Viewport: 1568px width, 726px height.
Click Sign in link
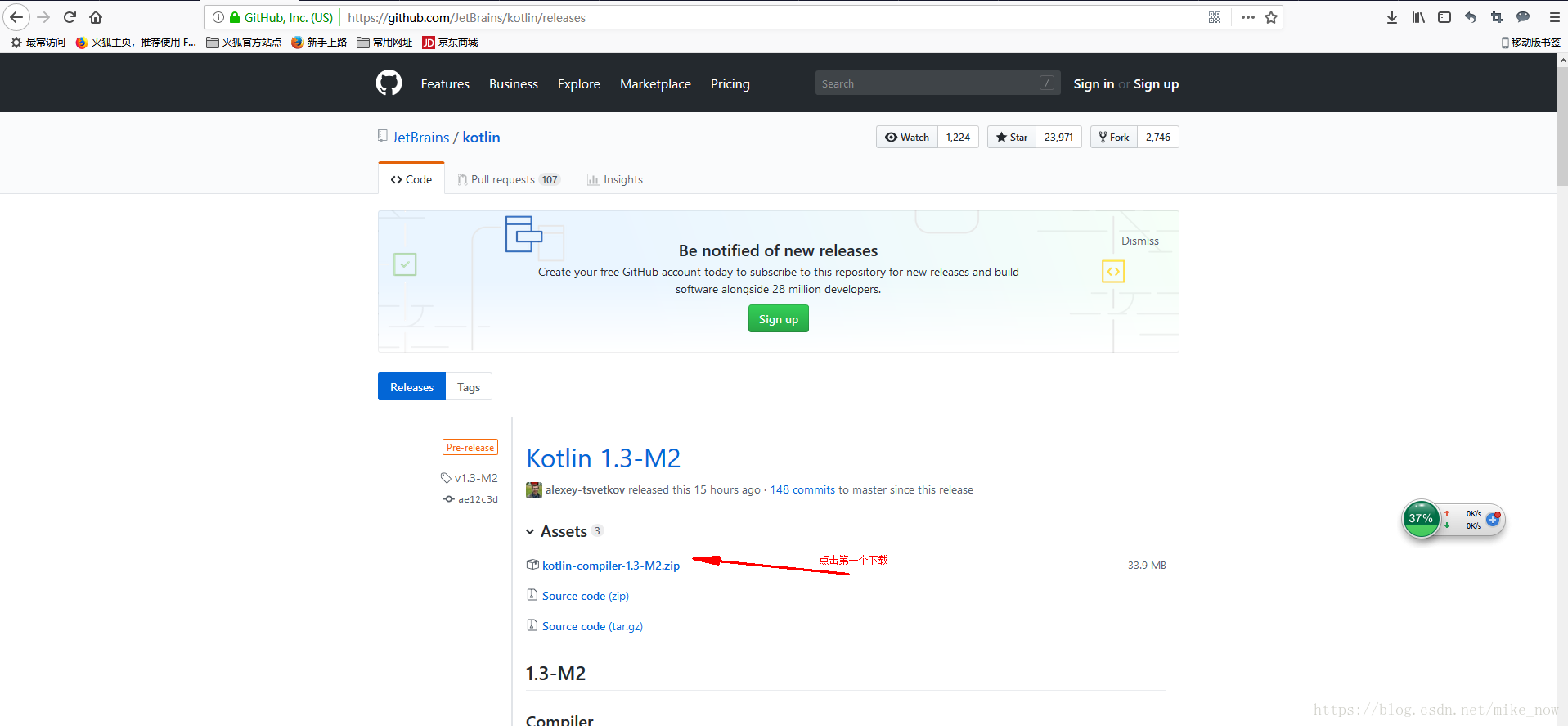[x=1094, y=83]
